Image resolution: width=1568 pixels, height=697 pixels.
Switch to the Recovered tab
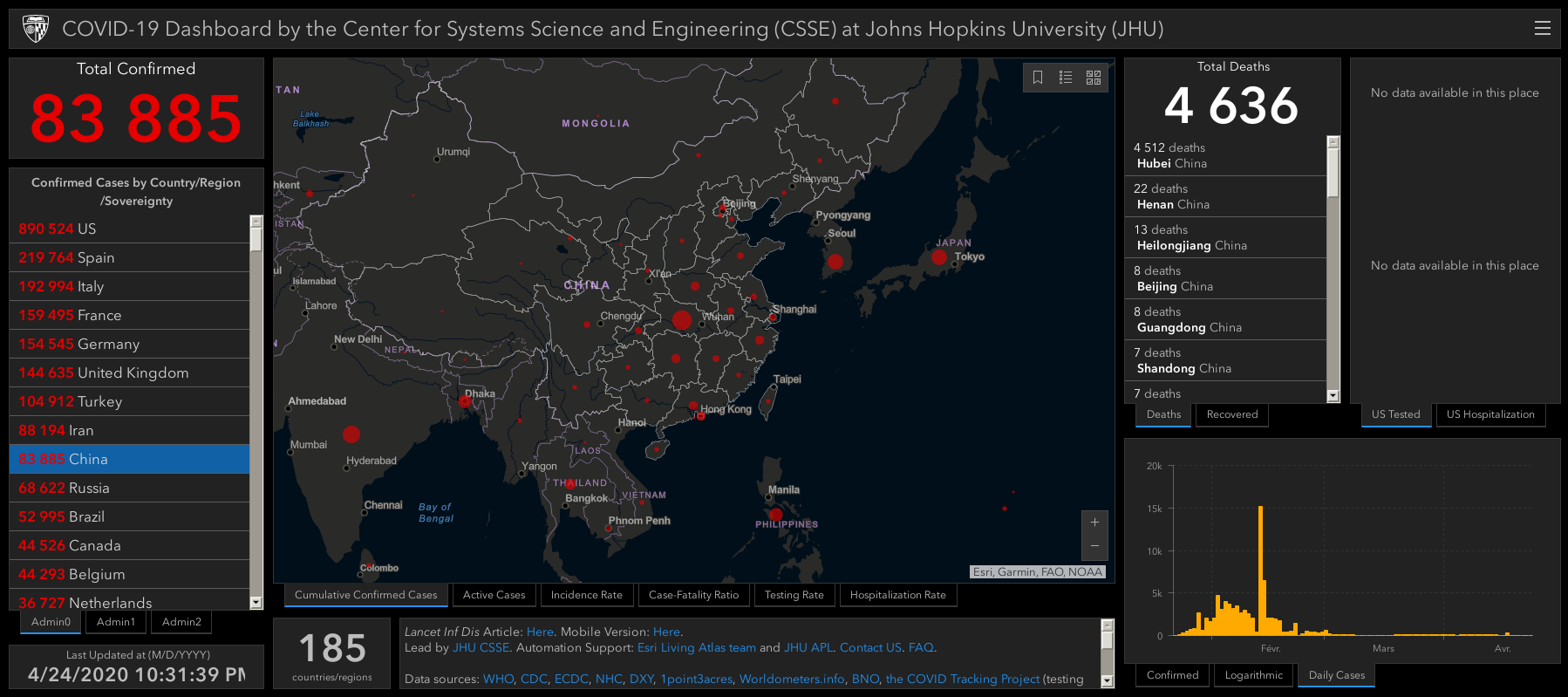pyautogui.click(x=1231, y=414)
